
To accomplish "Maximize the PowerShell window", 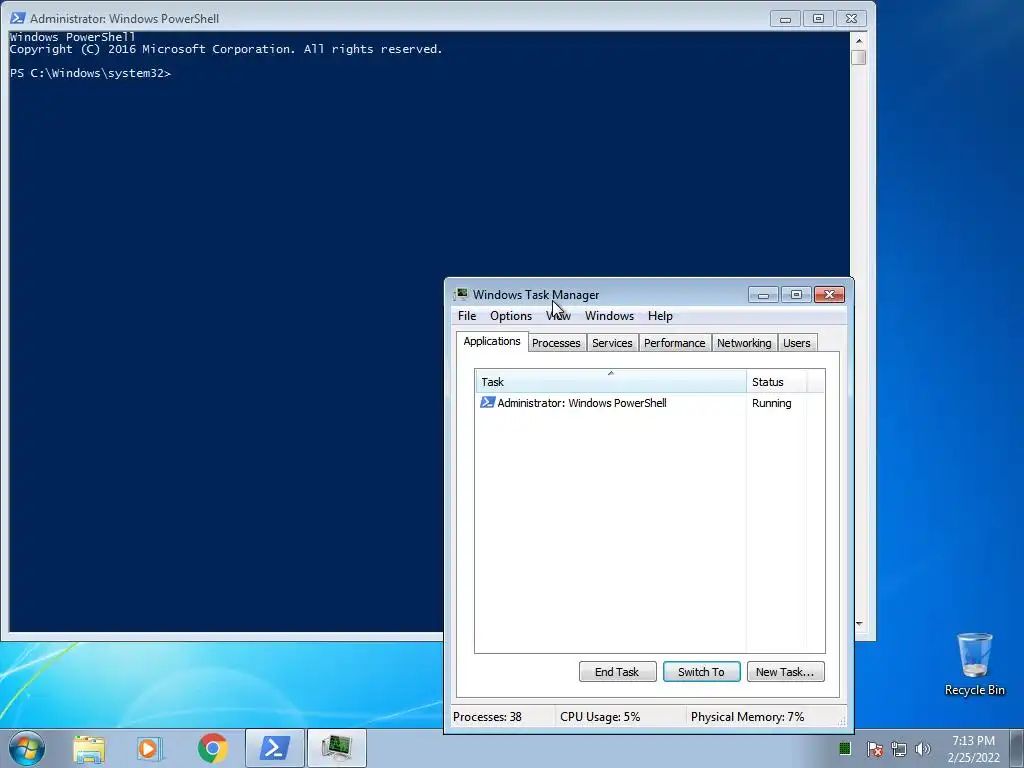I will pyautogui.click(x=818, y=19).
